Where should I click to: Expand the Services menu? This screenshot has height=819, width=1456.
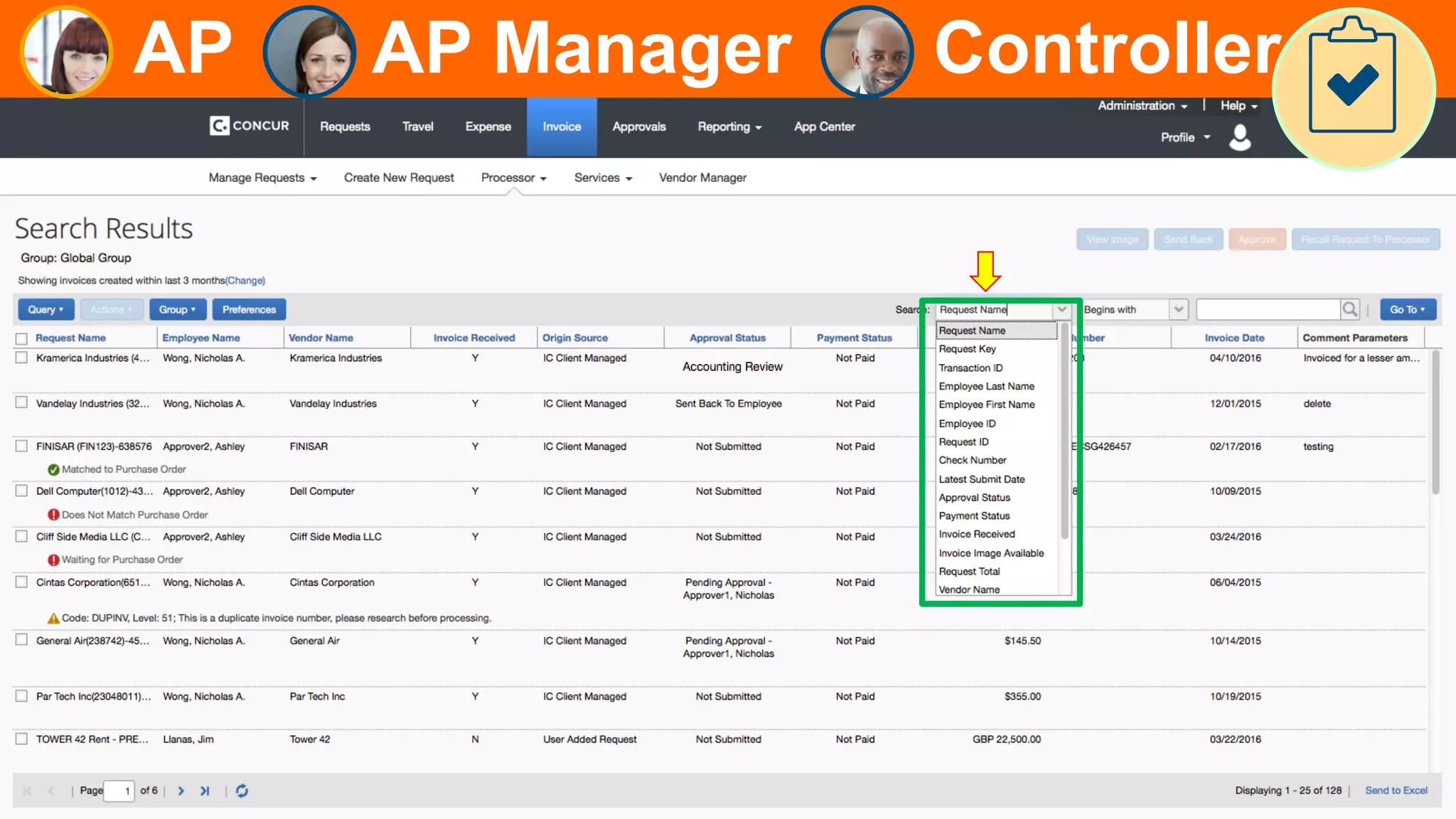(603, 178)
